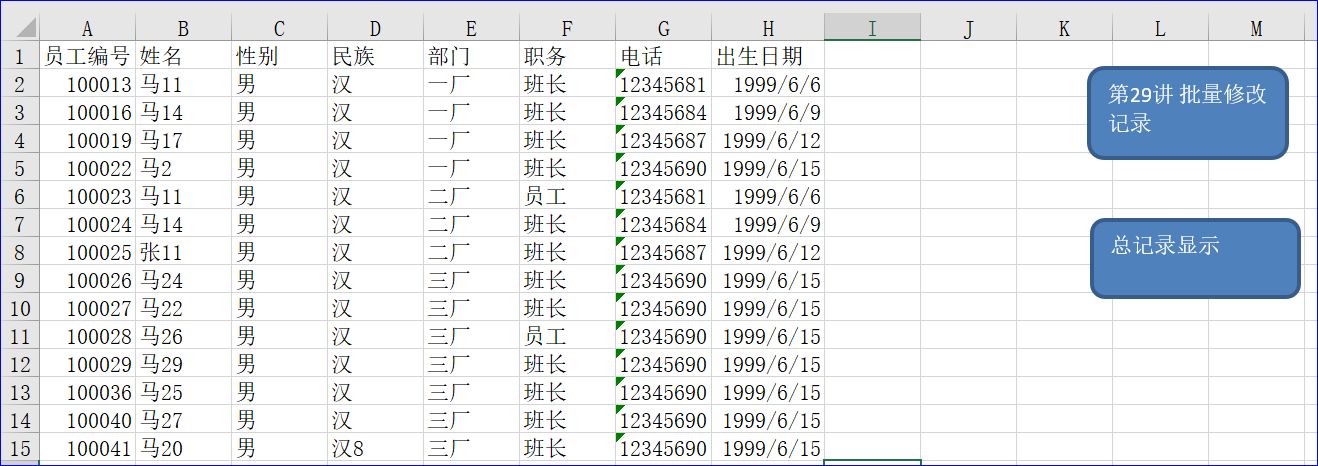Click the select-all corner of the sheet
This screenshot has width=1318, height=466.
pyautogui.click(x=21, y=28)
